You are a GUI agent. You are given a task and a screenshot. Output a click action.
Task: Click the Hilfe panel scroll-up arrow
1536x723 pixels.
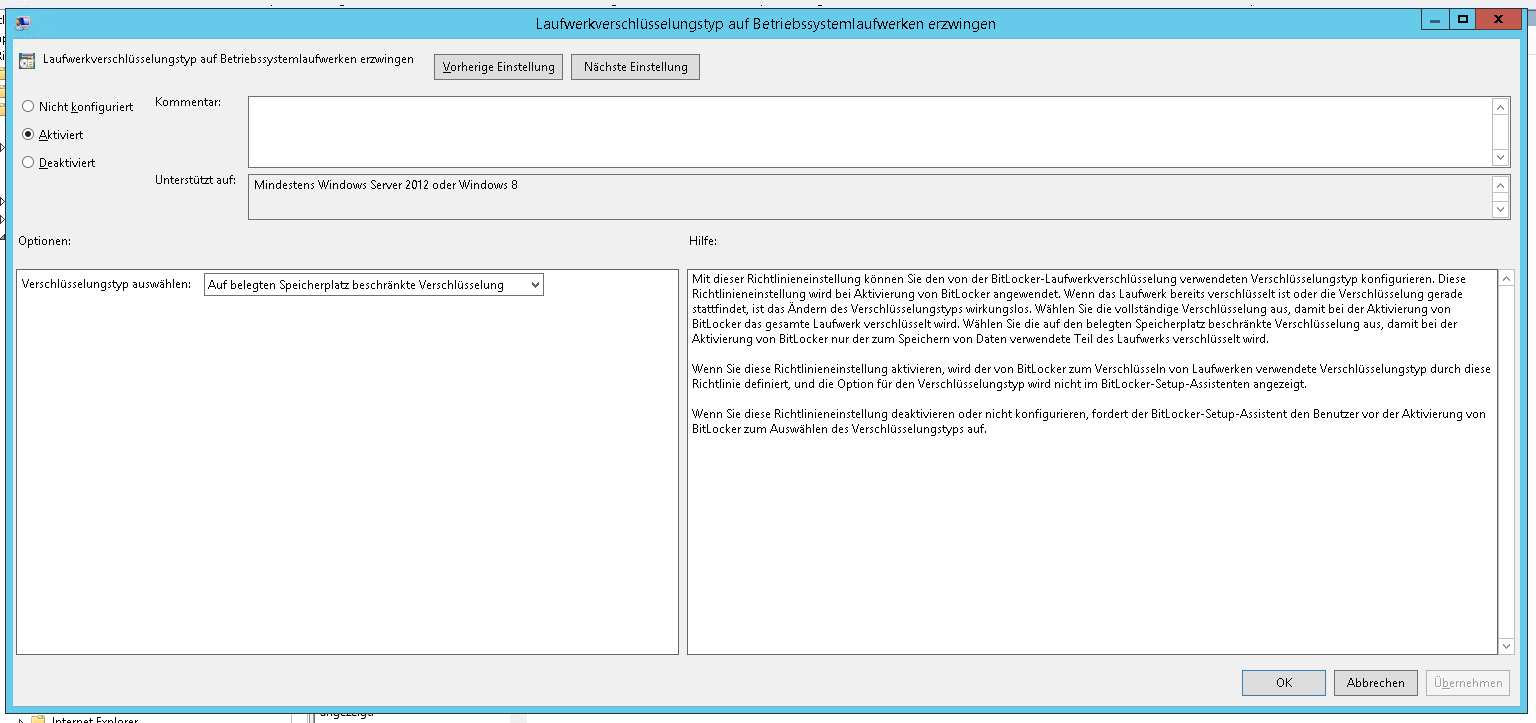click(x=1506, y=279)
